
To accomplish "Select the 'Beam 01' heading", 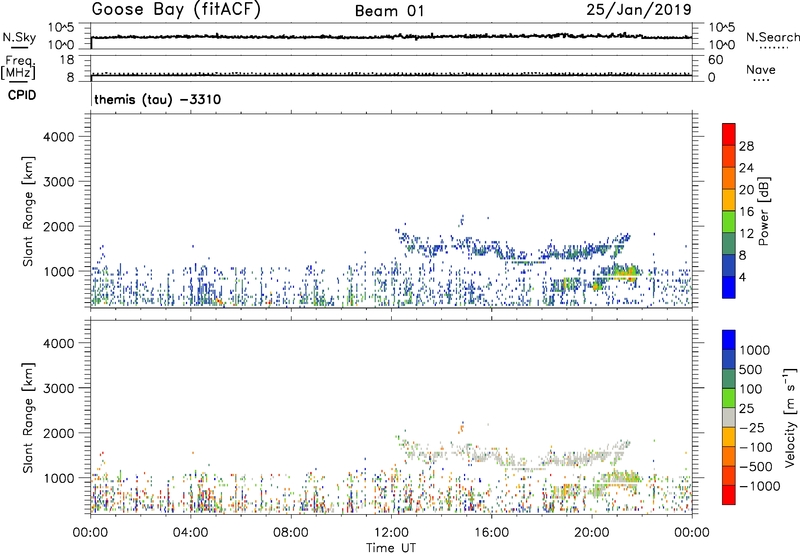I will click(390, 11).
